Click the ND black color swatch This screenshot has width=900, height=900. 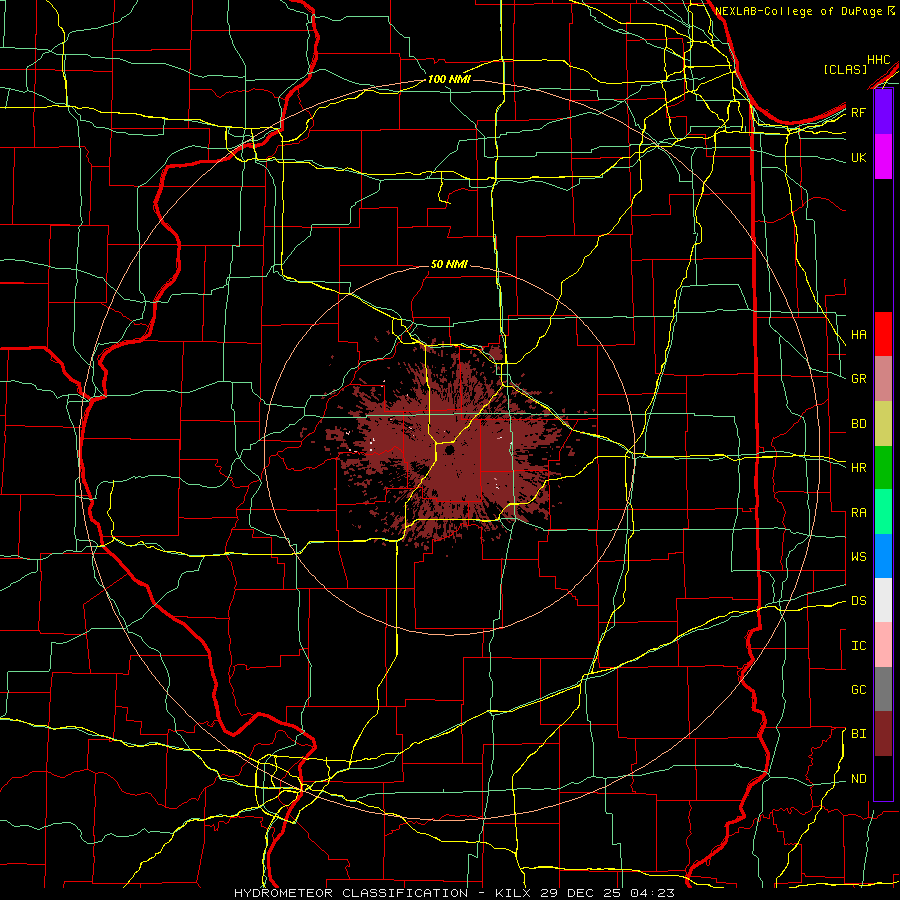click(883, 778)
